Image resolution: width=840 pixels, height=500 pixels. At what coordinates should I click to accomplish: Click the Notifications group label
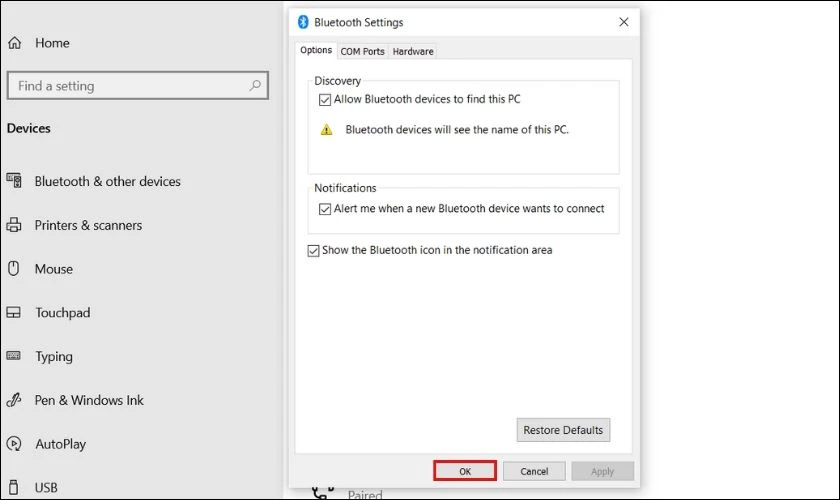pos(345,188)
